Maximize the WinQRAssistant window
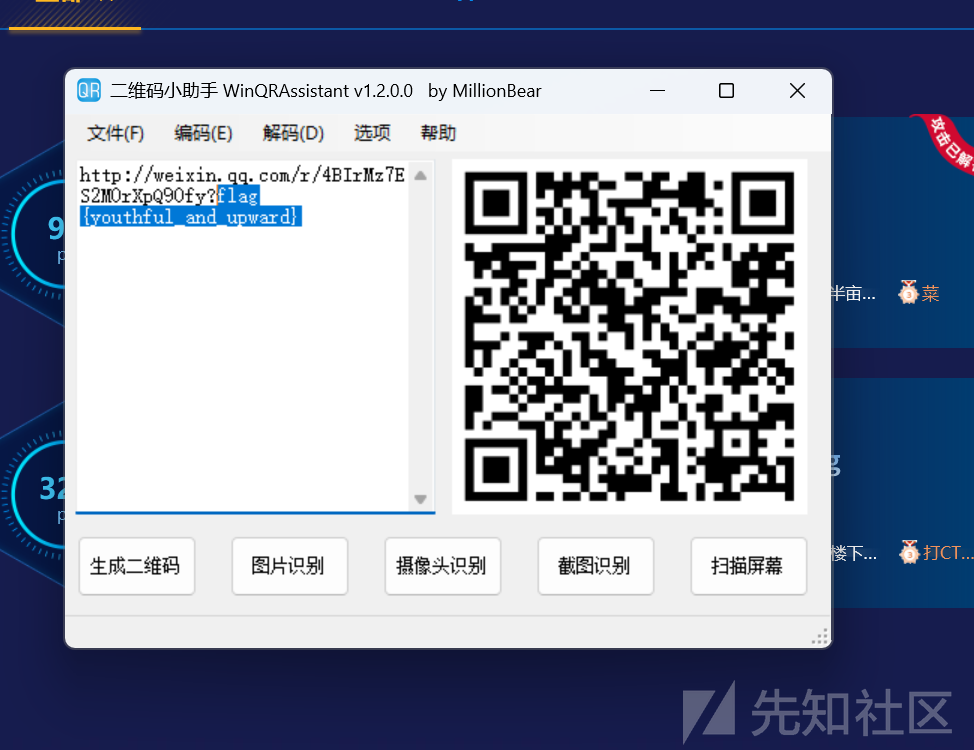 point(726,91)
